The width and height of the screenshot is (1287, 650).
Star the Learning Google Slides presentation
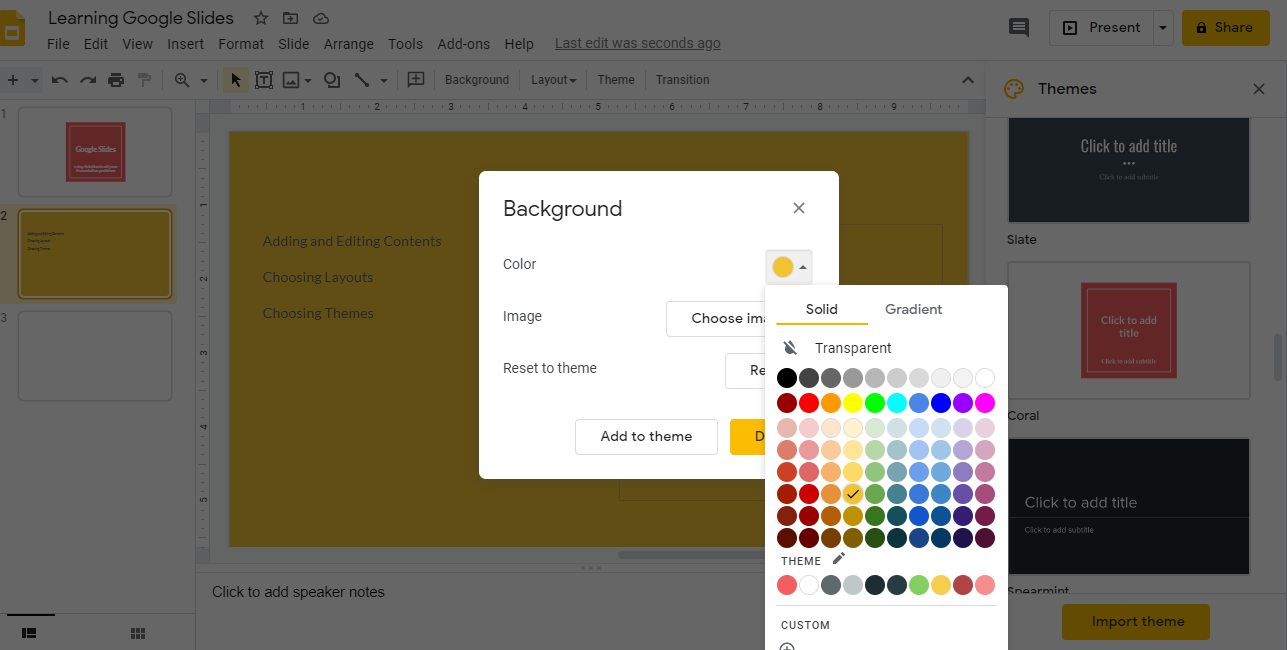261,18
